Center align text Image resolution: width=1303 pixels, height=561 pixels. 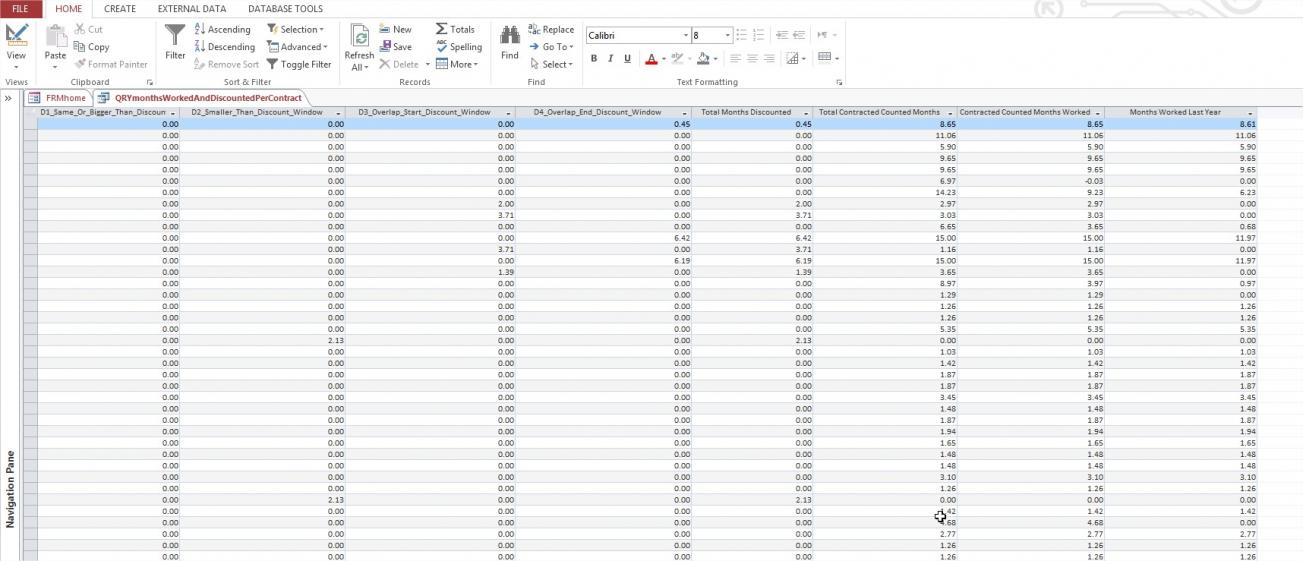752,59
